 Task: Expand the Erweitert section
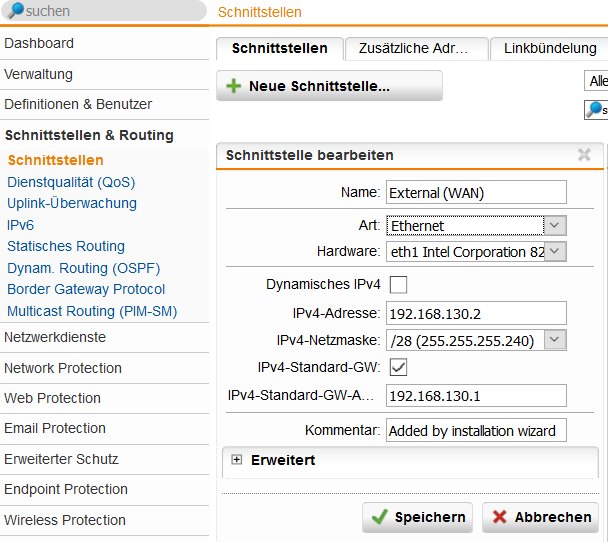click(237, 460)
